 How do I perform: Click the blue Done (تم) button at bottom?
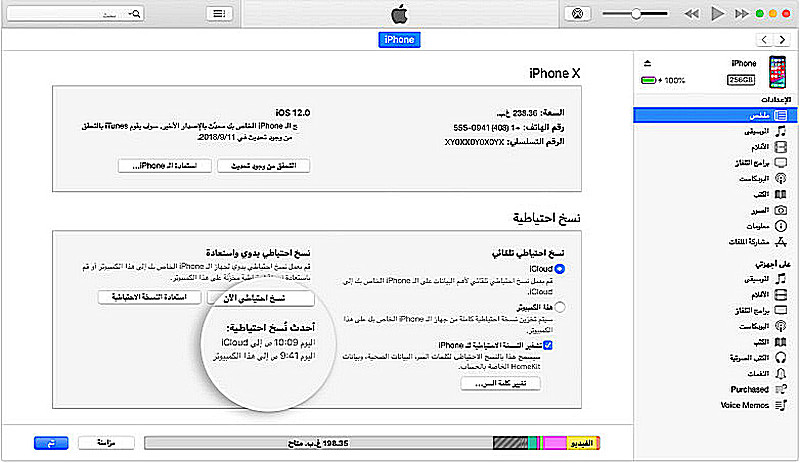click(51, 443)
